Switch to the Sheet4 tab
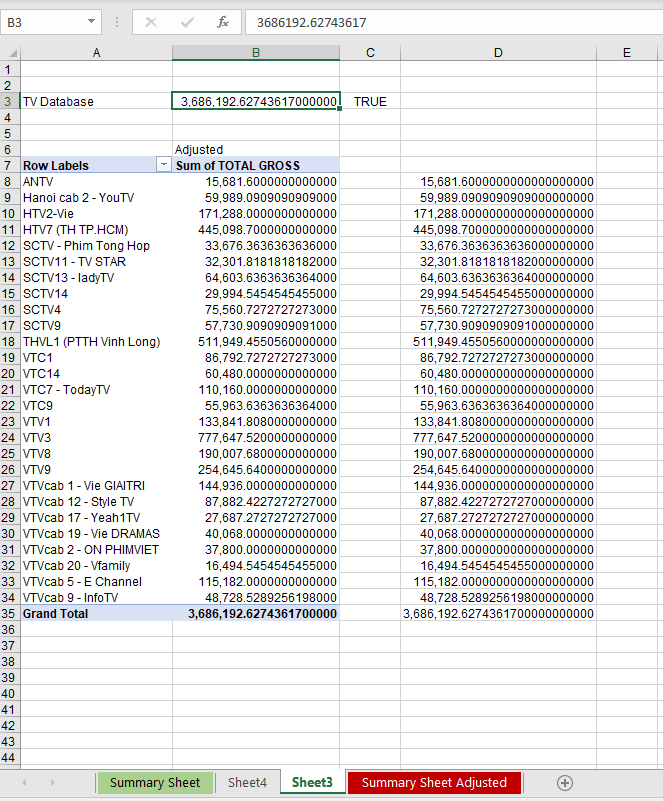This screenshot has width=663, height=801. click(247, 783)
